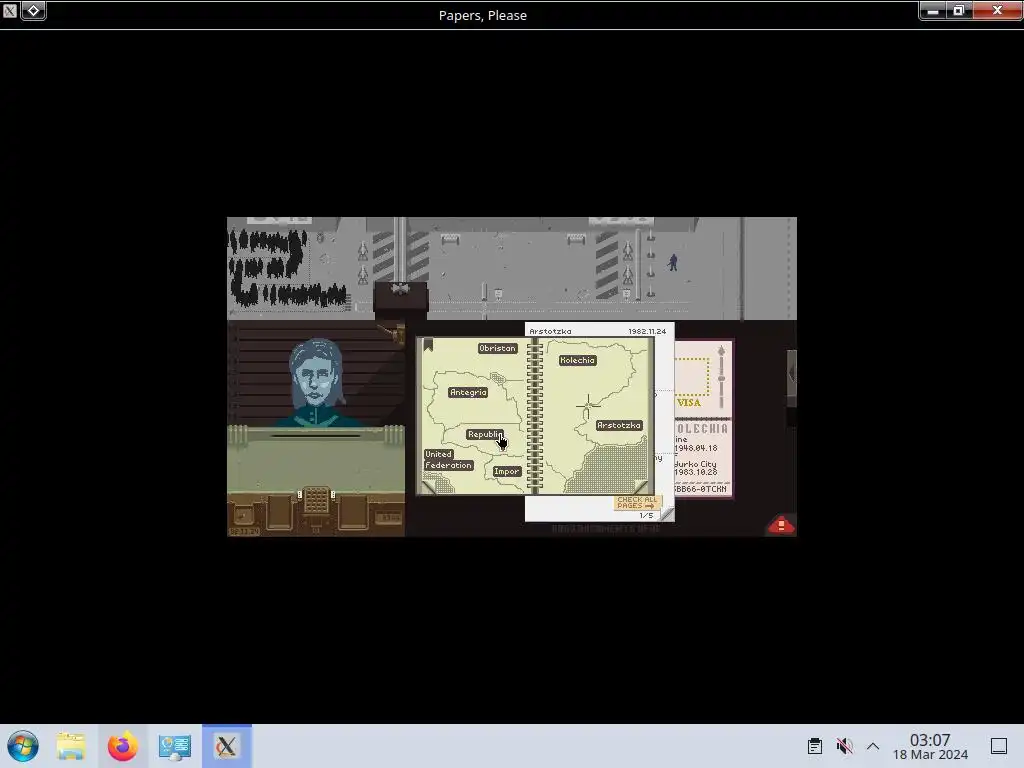The width and height of the screenshot is (1024, 768).
Task: Click the 'CHECK ALL PAGES' sticky note
Action: tap(637, 502)
